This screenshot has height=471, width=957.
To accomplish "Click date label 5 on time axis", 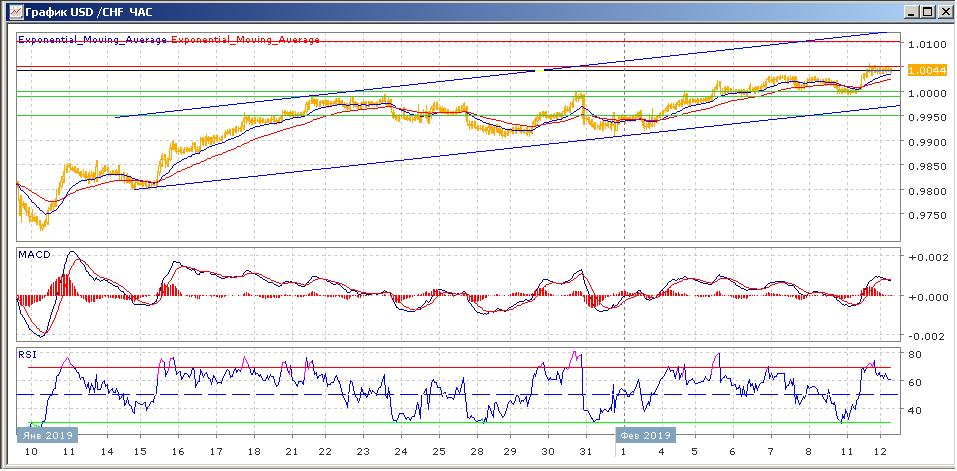I will tap(695, 452).
